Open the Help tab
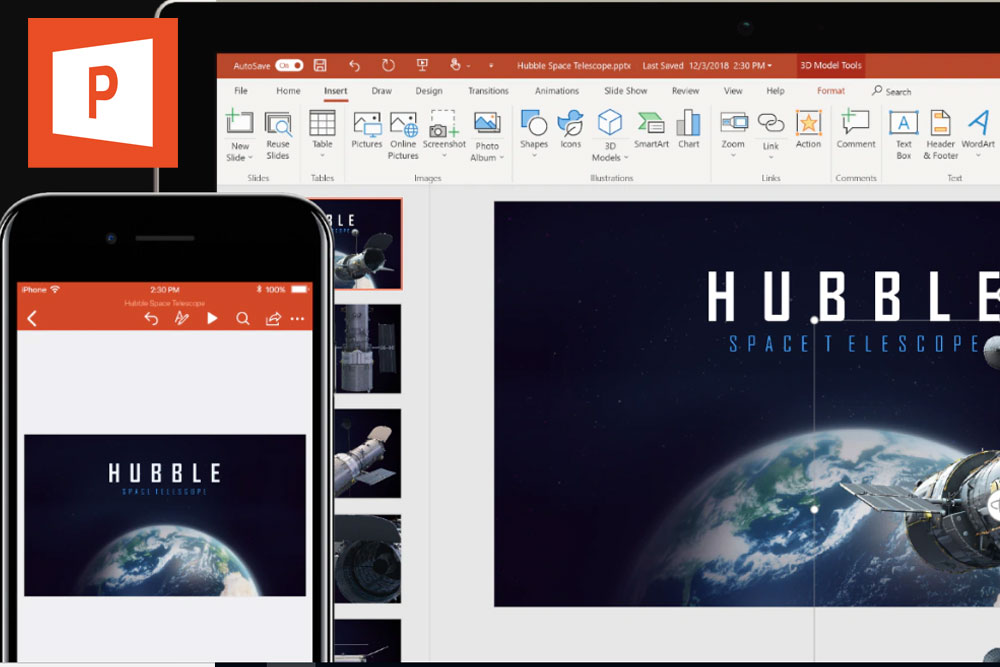The width and height of the screenshot is (1000, 667). point(776,91)
